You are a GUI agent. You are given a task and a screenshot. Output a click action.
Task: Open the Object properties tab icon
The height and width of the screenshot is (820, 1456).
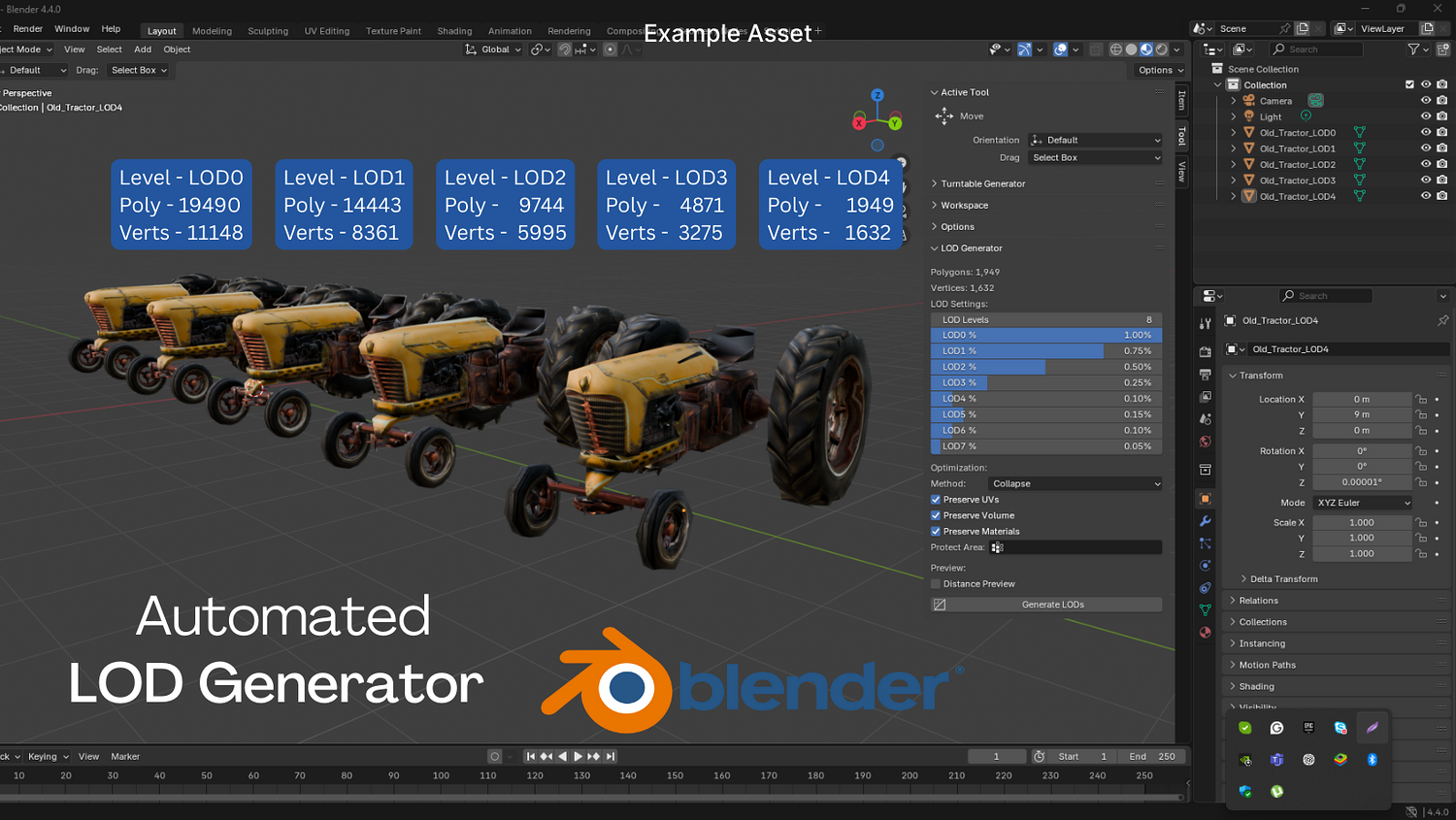pos(1205,499)
